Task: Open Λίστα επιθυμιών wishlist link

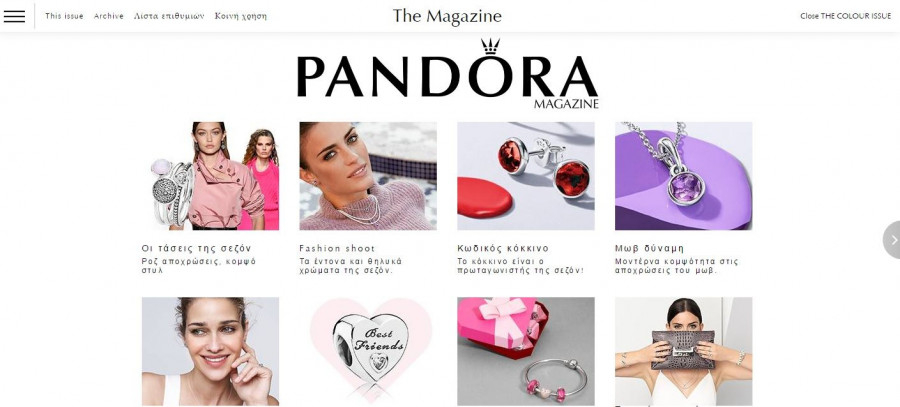Action: (169, 16)
